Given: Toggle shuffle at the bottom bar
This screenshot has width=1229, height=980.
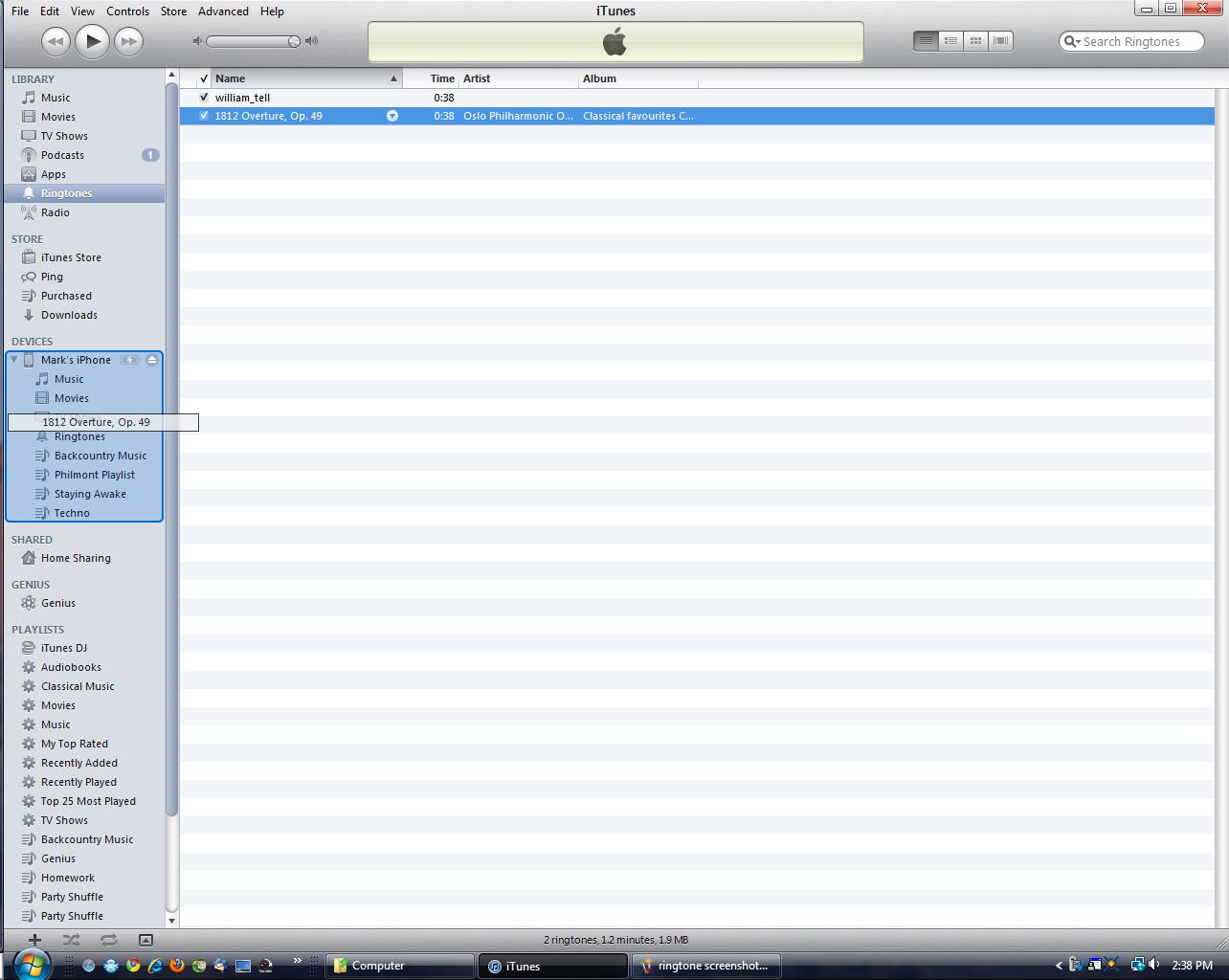Looking at the screenshot, I should click(71, 940).
